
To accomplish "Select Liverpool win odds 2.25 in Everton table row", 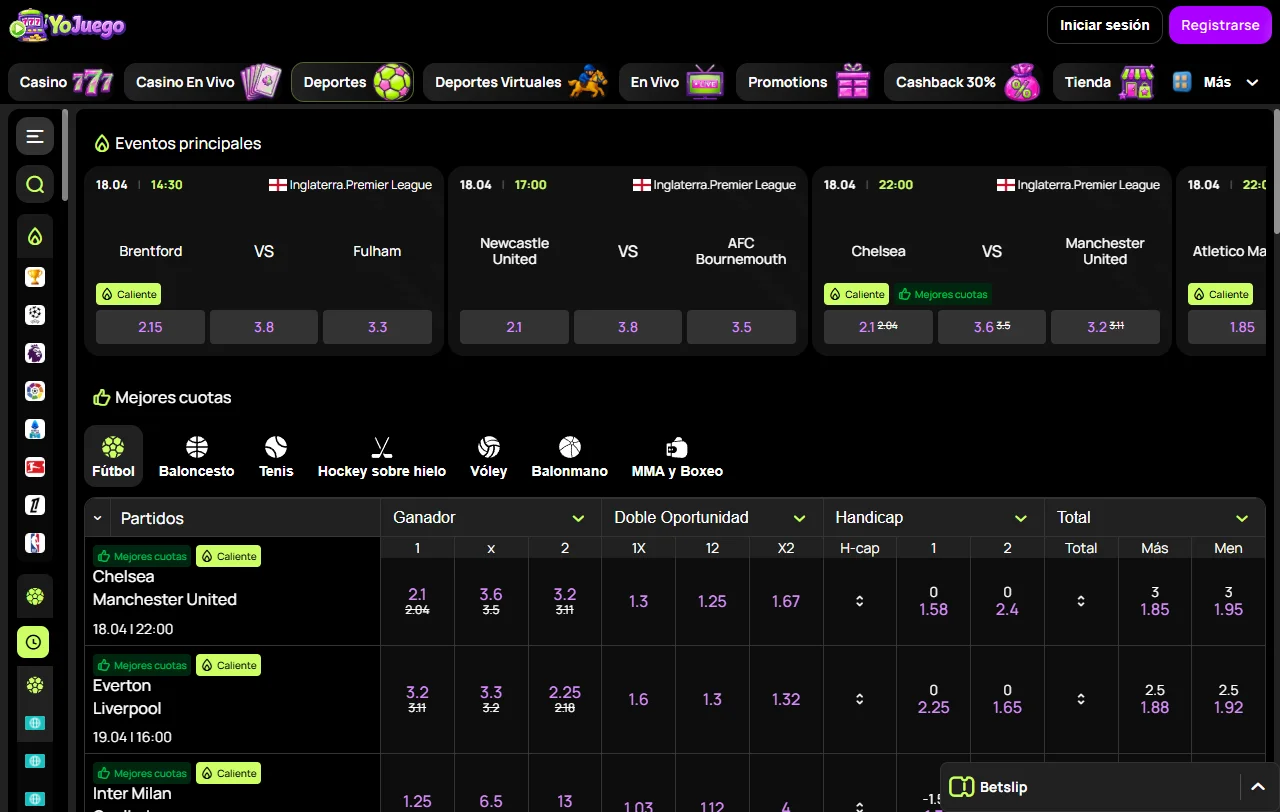I will pos(565,699).
